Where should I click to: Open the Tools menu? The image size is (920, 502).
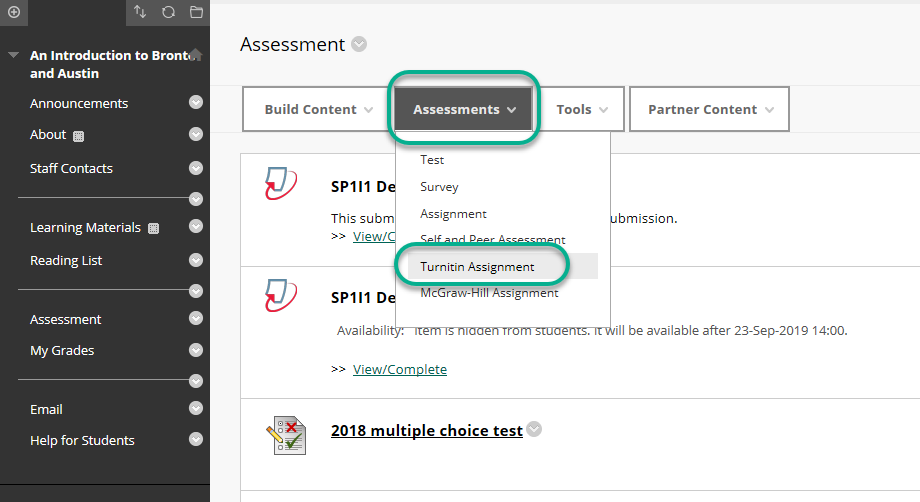tap(581, 110)
